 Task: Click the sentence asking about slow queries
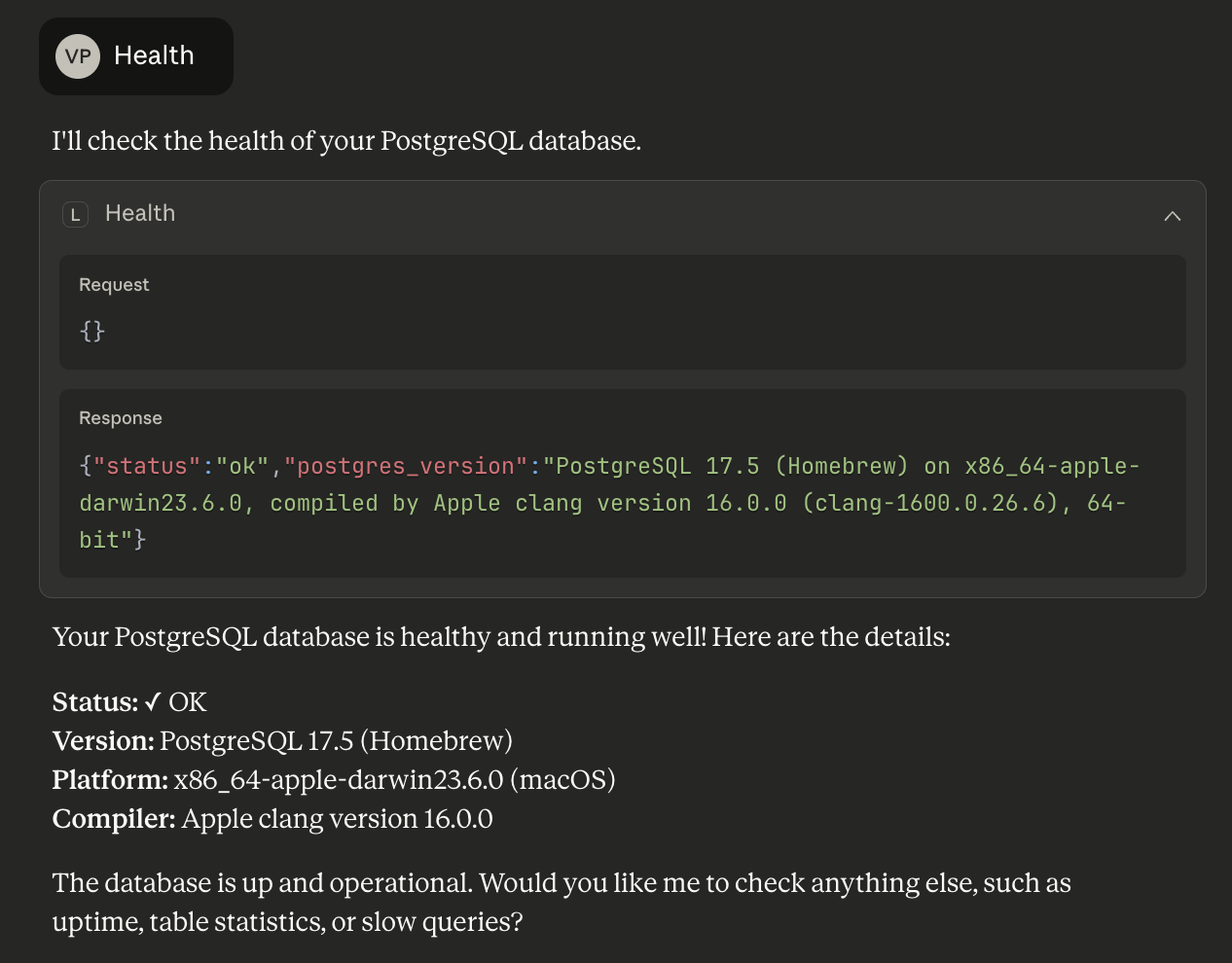coord(562,902)
